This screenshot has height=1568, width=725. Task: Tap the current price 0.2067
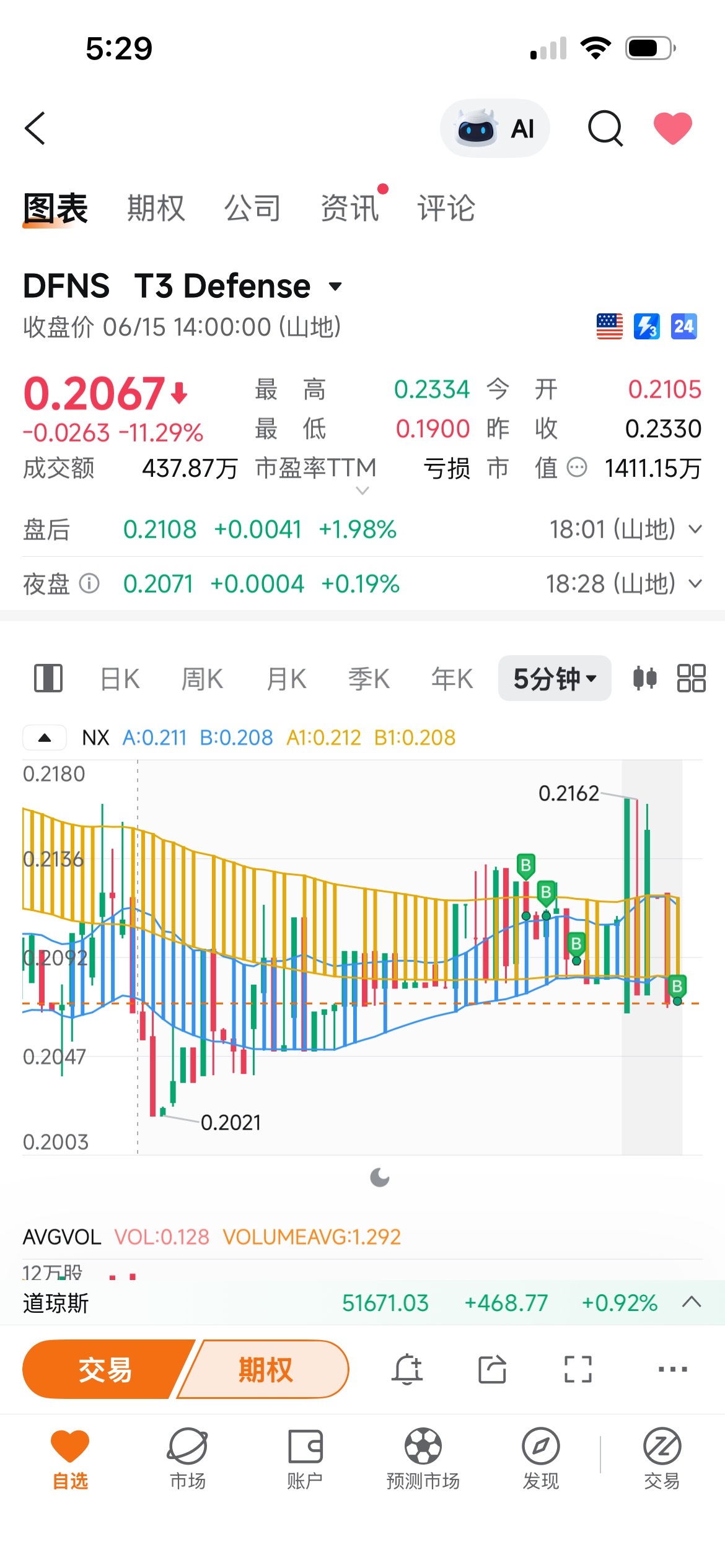pos(95,394)
